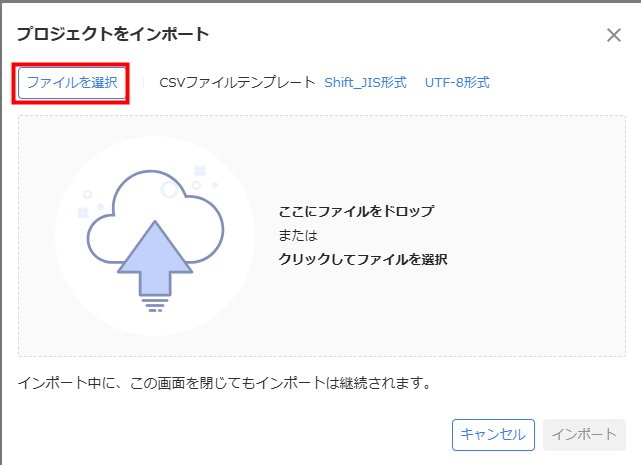
Task: Download the UTF-8形式 CSV template
Action: 457,83
